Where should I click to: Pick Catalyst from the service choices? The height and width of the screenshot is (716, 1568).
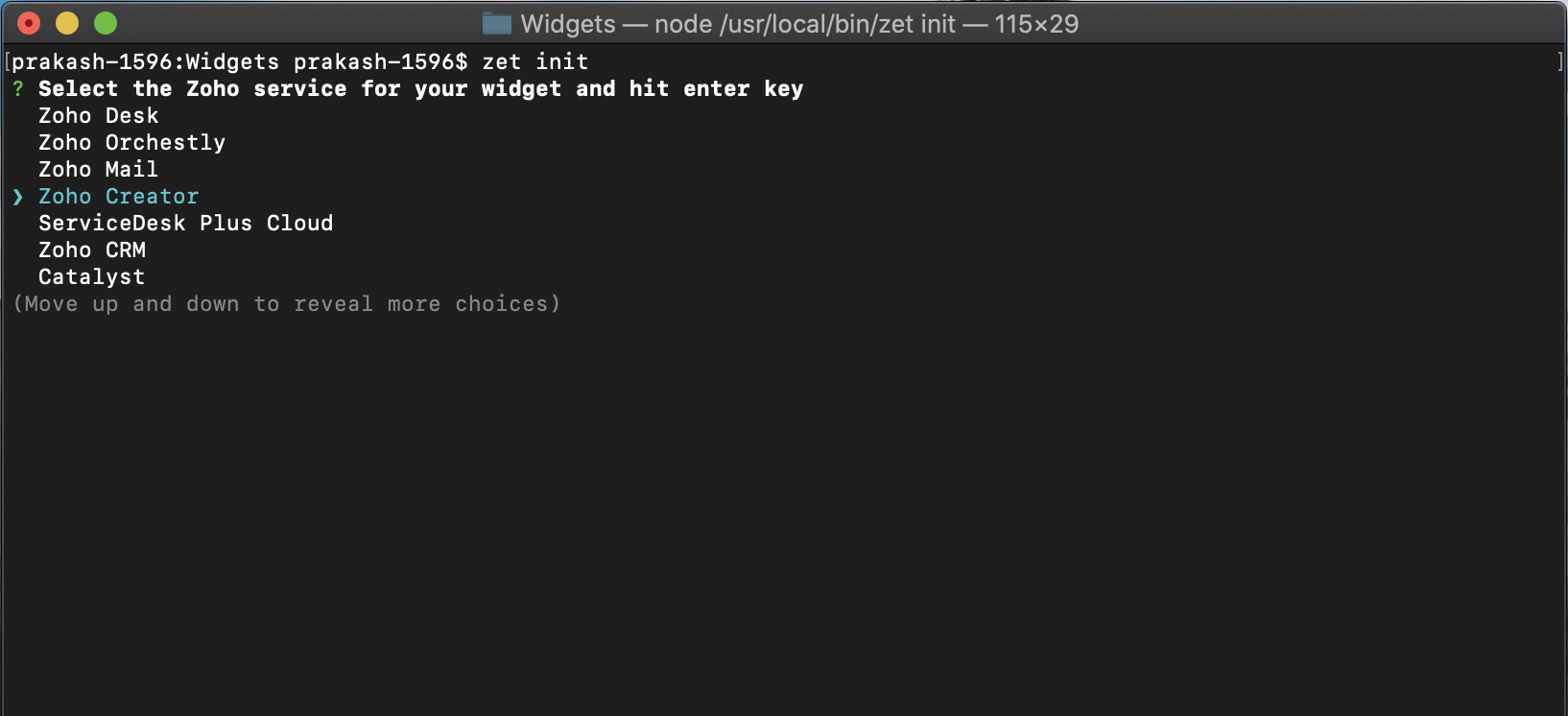[91, 277]
